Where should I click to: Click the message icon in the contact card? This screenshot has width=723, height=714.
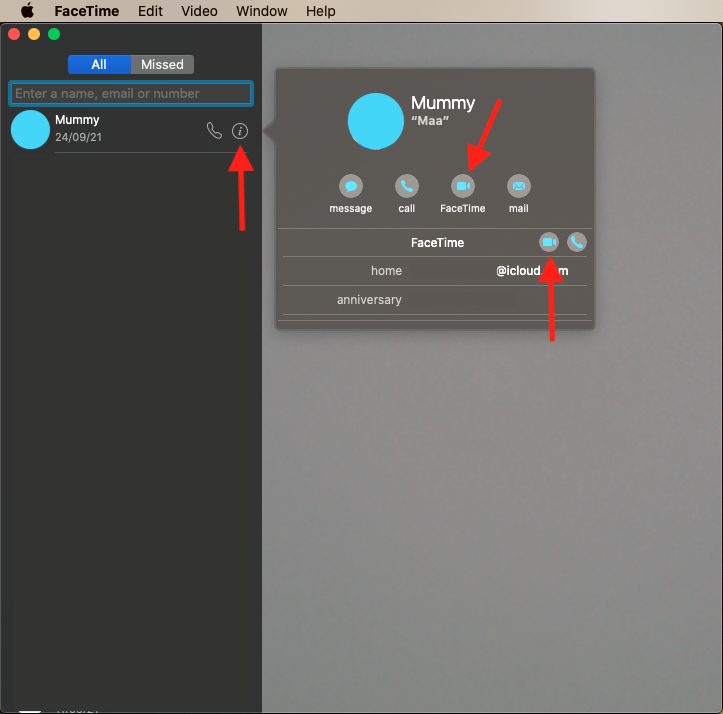(350, 186)
